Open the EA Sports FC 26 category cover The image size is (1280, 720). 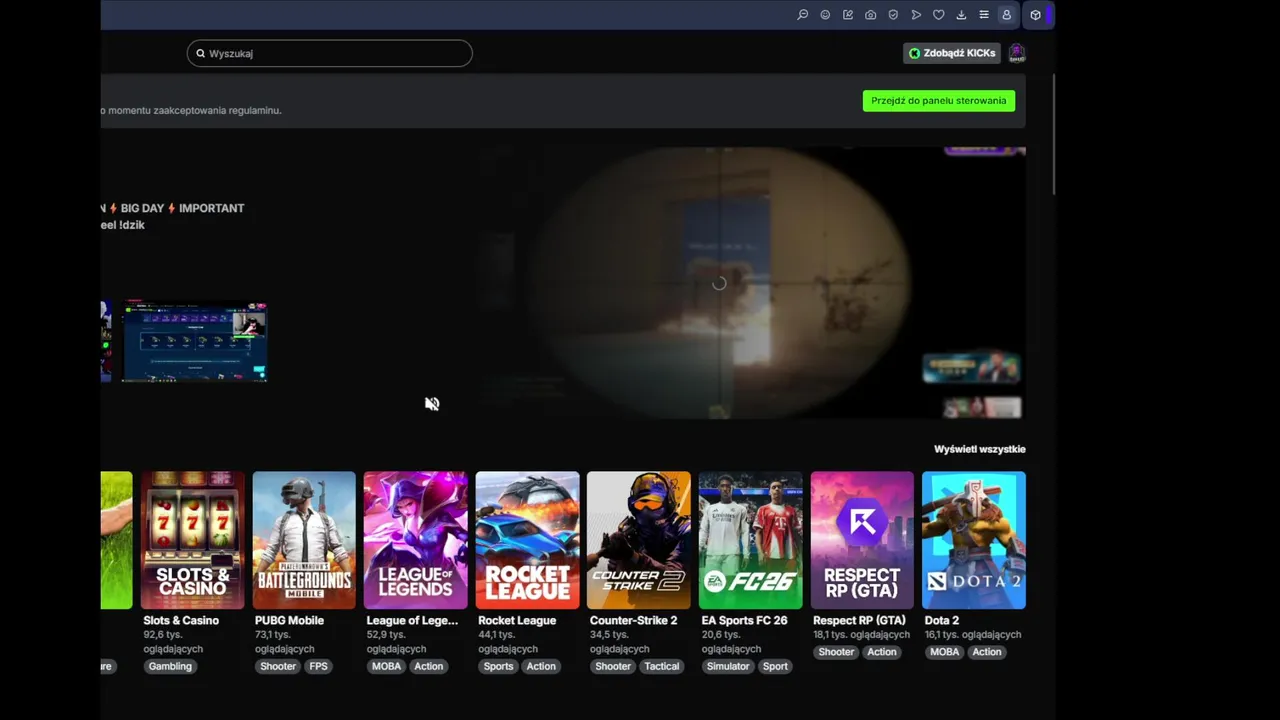click(x=750, y=540)
